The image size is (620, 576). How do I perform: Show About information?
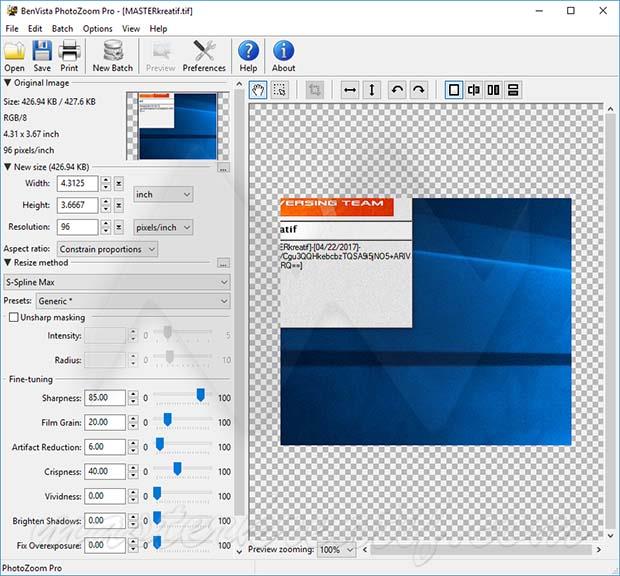[x=284, y=56]
